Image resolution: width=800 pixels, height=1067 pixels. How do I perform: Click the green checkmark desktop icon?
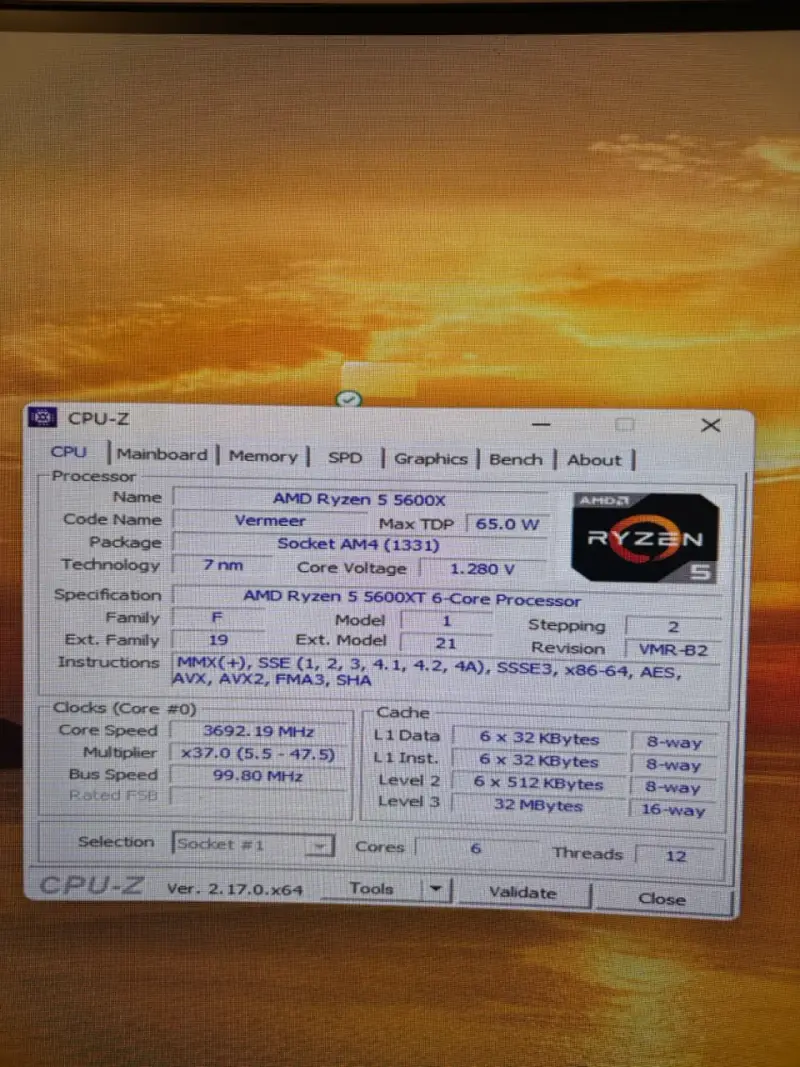click(x=349, y=399)
